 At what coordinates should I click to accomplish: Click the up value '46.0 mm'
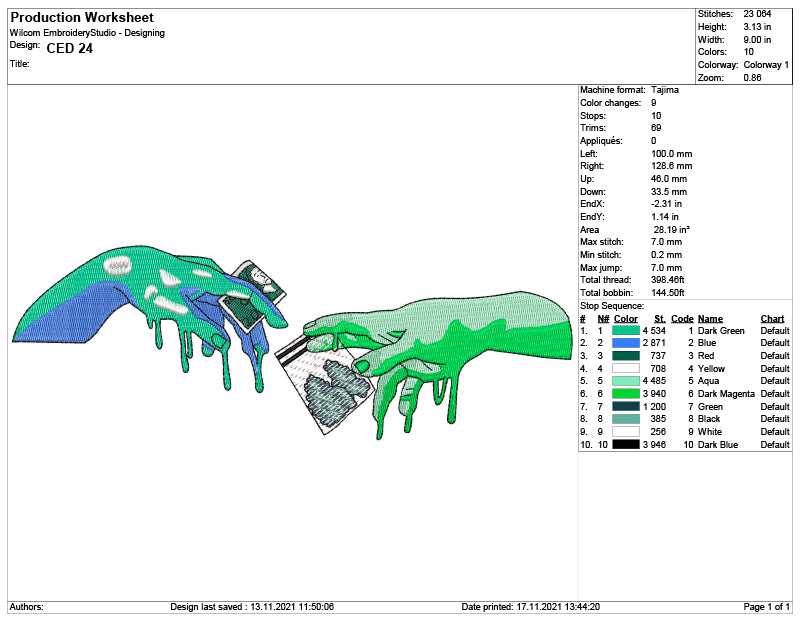tap(669, 179)
